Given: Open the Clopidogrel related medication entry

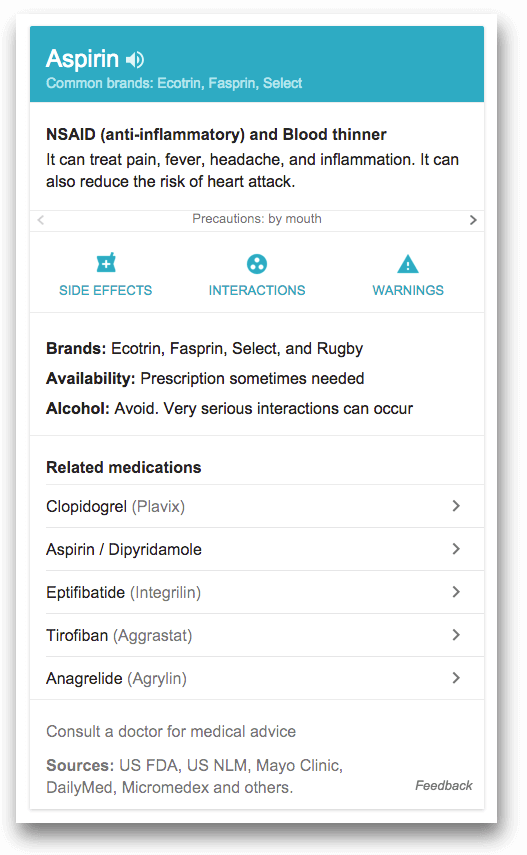Looking at the screenshot, I should pos(257,506).
